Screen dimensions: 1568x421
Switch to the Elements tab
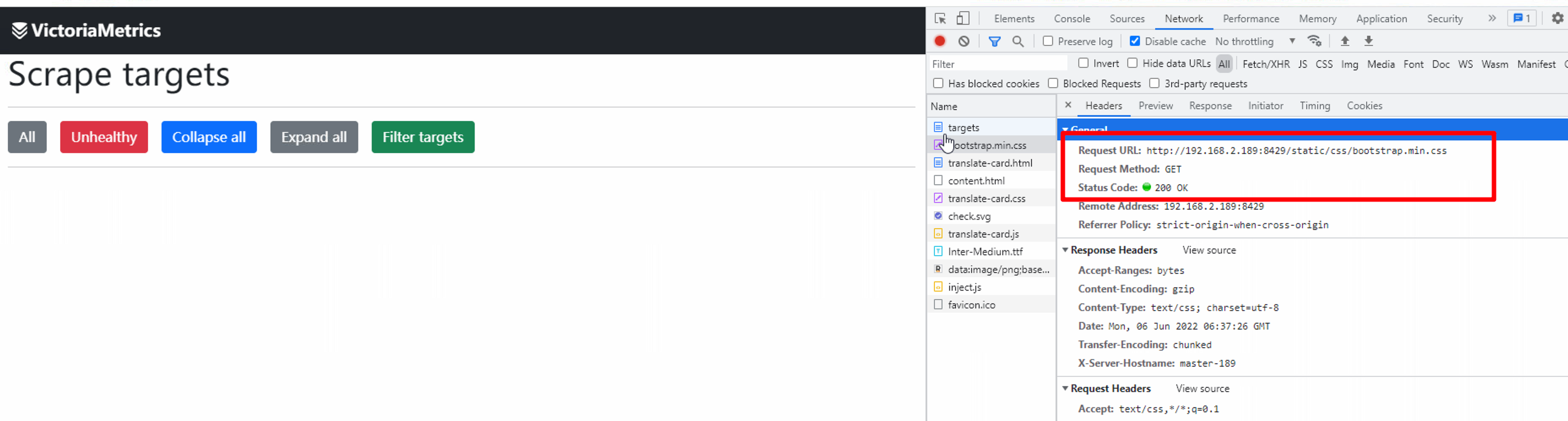1014,18
